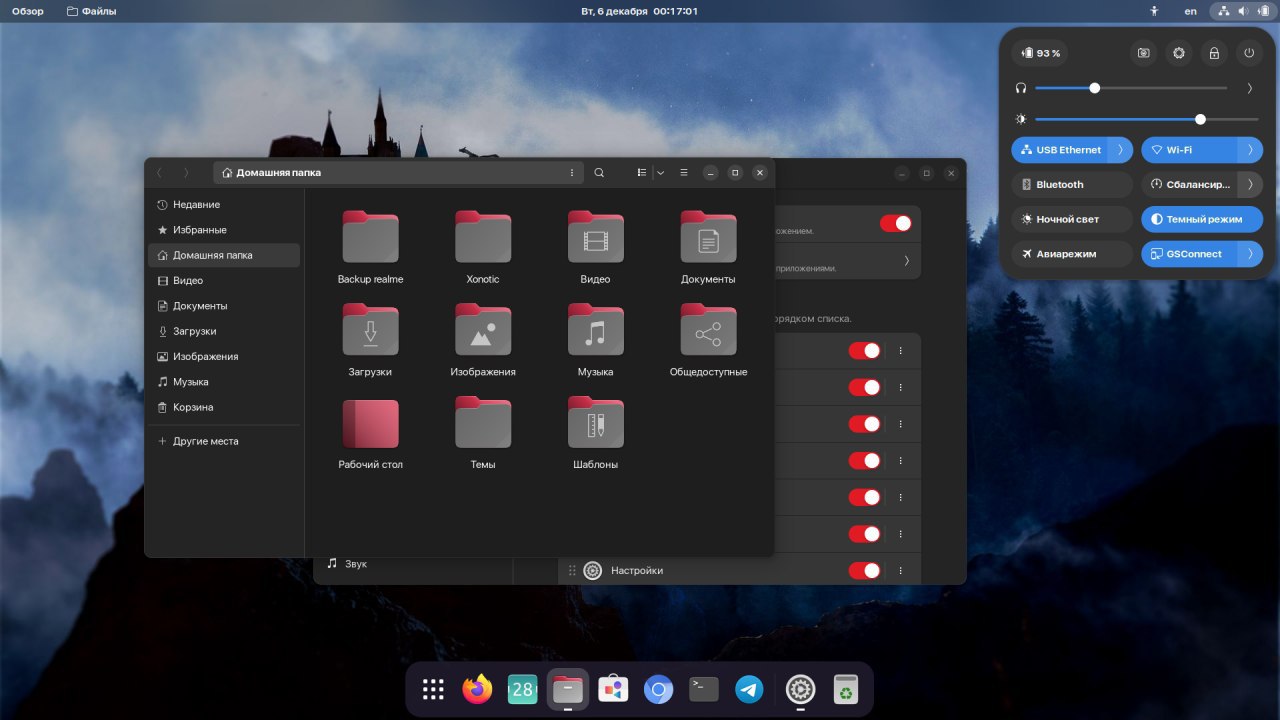This screenshot has height=720, width=1280.
Task: Open Корзина in the Files sidebar
Action: pyautogui.click(x=193, y=407)
